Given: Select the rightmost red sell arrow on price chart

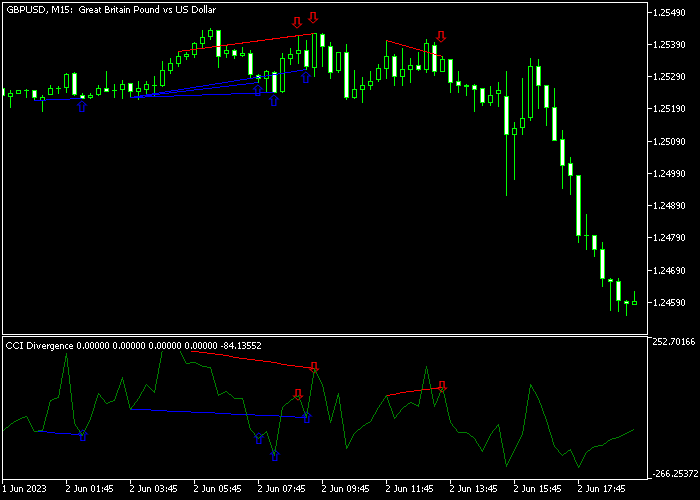Looking at the screenshot, I should pyautogui.click(x=441, y=37).
